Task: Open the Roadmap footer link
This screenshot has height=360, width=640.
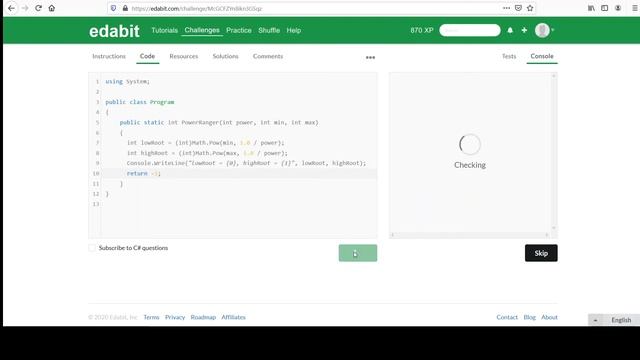Action: (x=203, y=317)
